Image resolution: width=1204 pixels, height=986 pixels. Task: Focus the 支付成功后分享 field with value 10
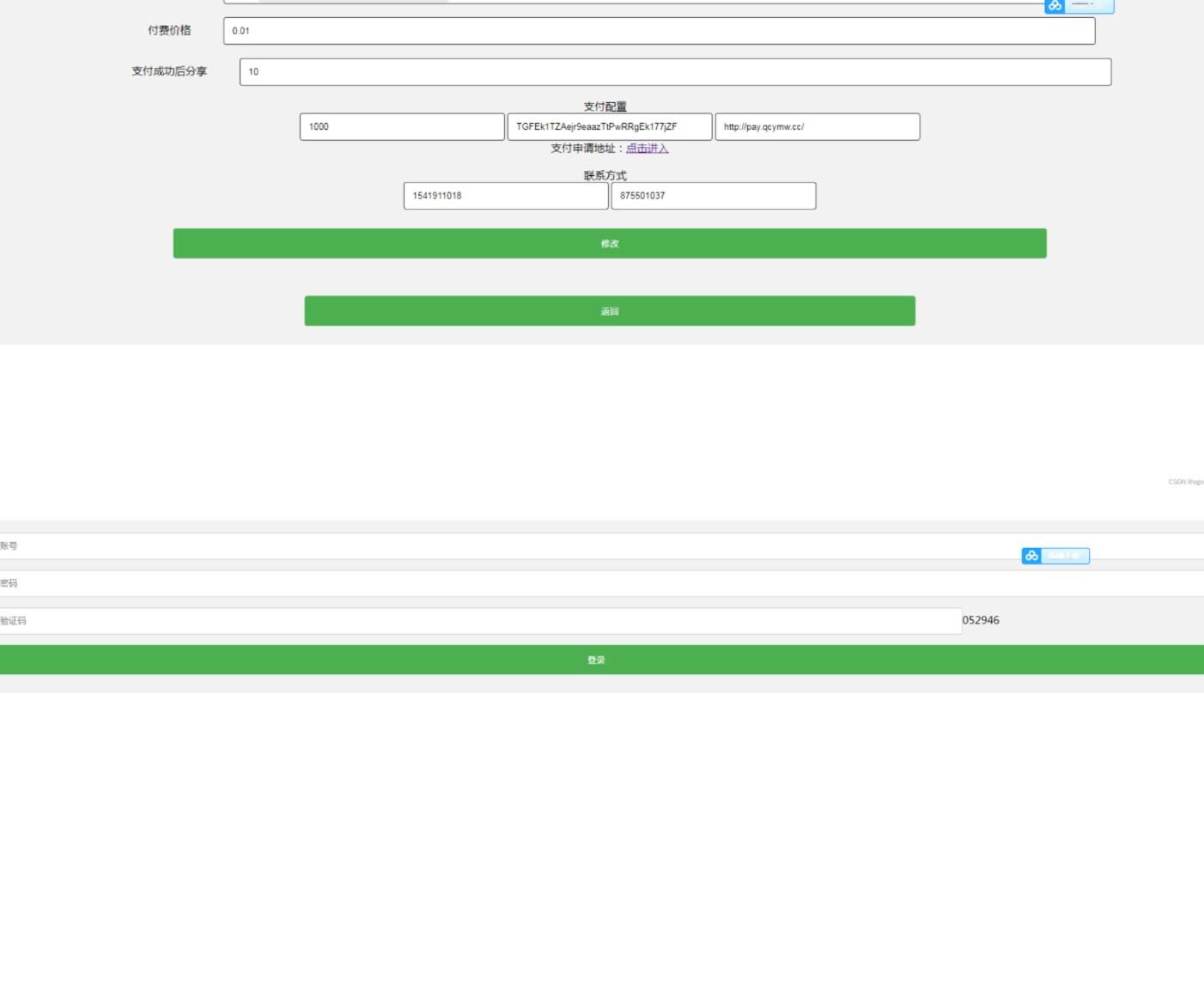675,72
